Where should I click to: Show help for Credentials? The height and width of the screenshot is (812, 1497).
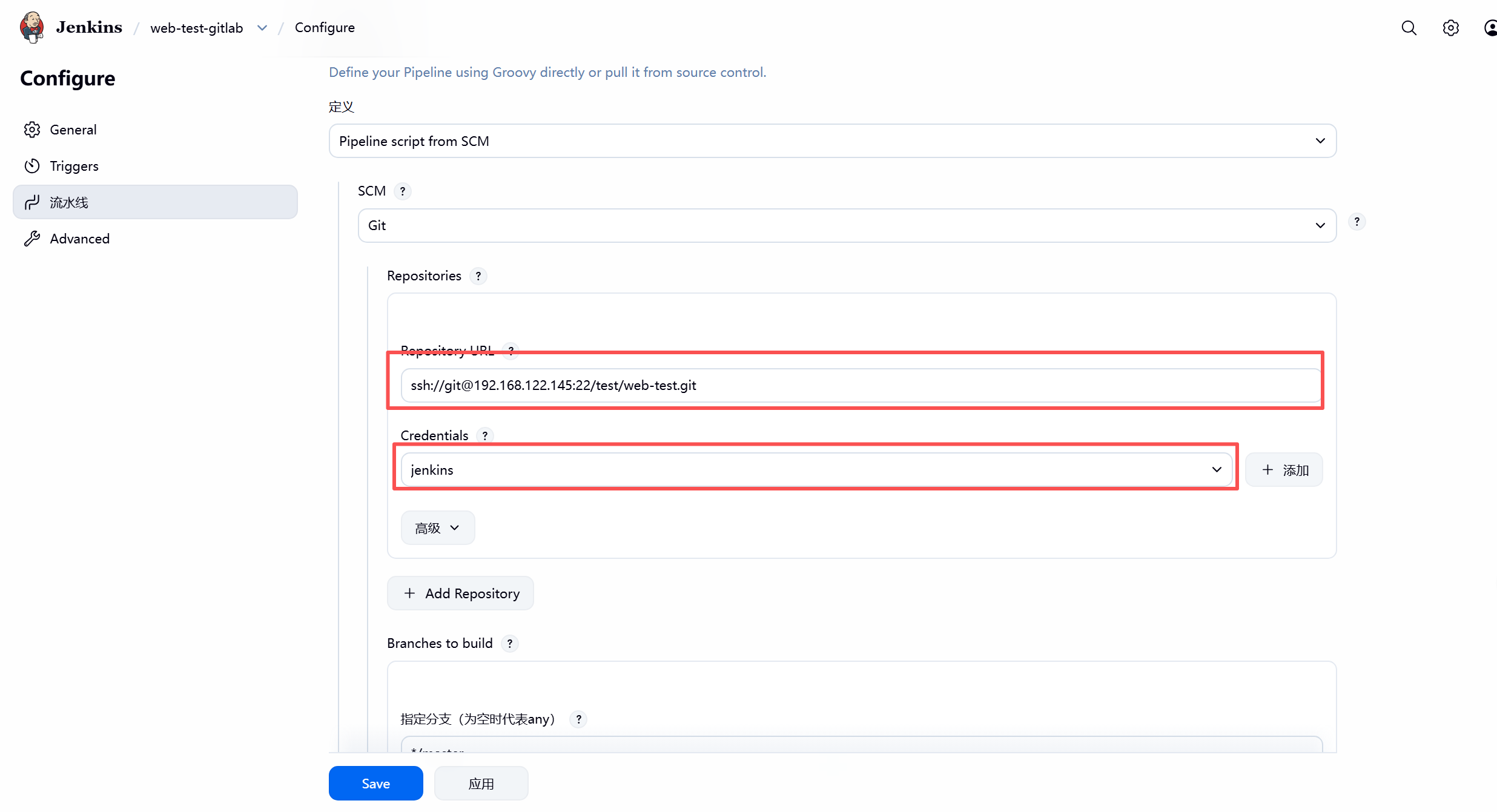point(485,436)
